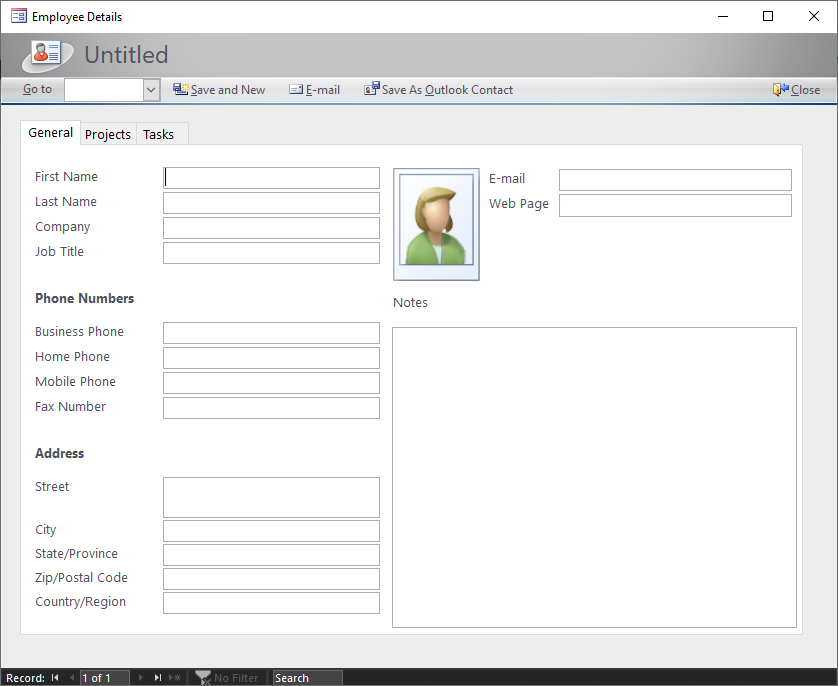The height and width of the screenshot is (686, 838).
Task: Select the Street address box
Action: (271, 497)
